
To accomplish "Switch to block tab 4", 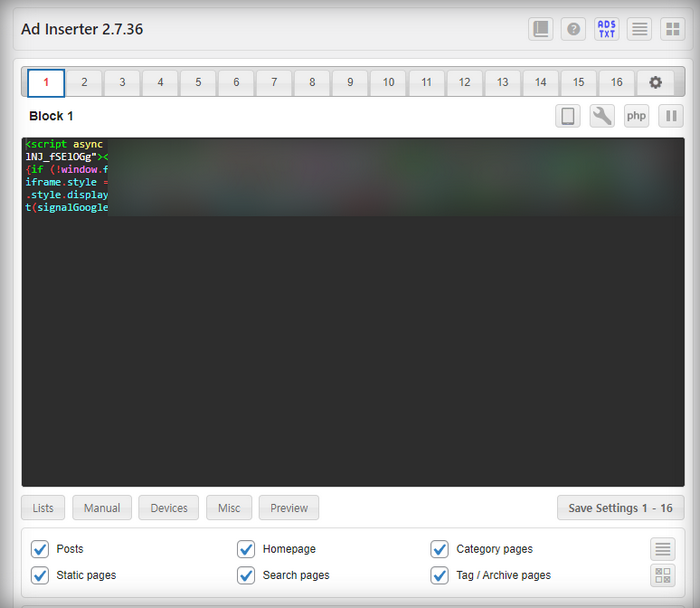I will 160,83.
